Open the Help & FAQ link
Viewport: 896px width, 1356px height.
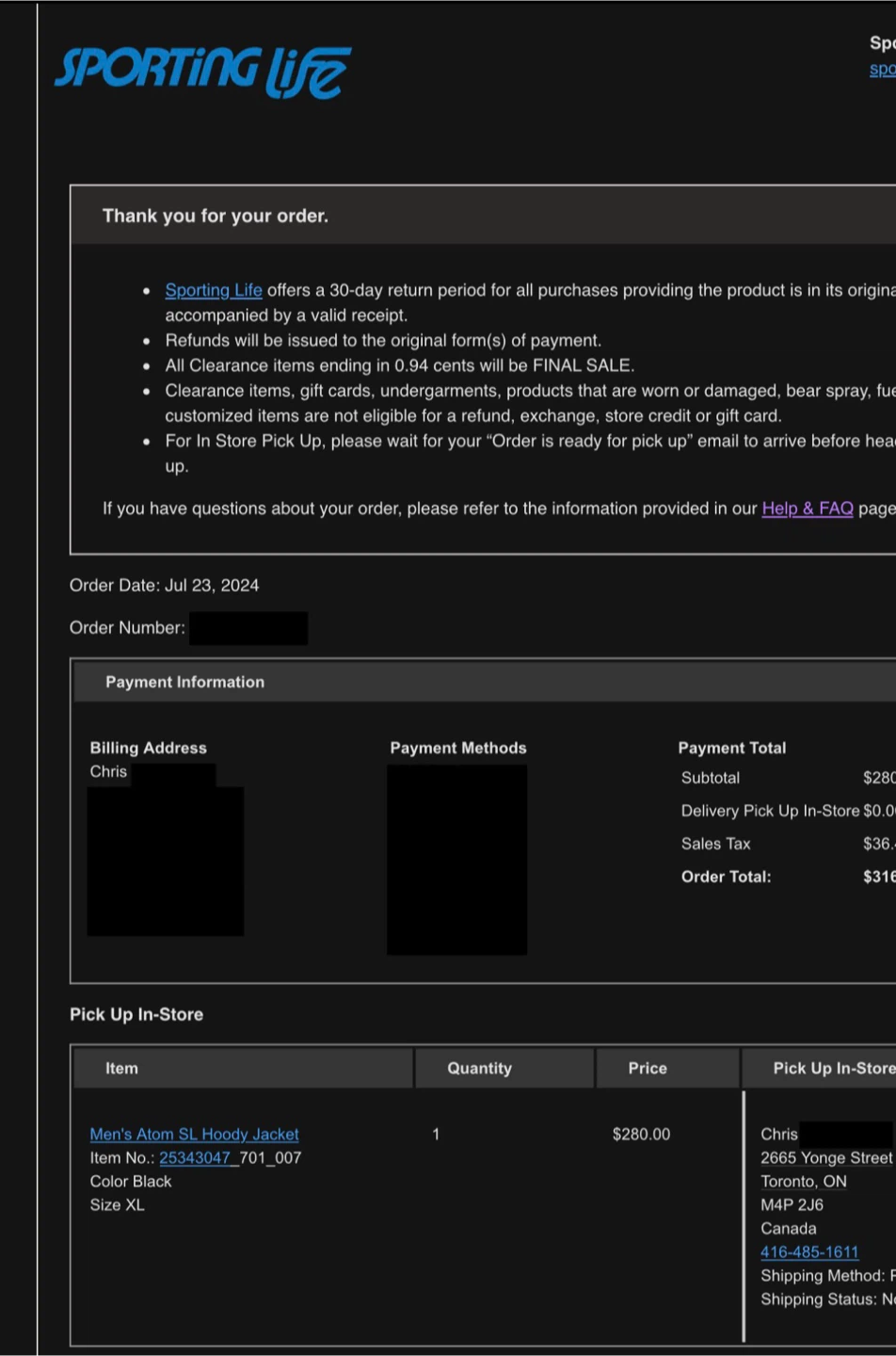tap(808, 508)
